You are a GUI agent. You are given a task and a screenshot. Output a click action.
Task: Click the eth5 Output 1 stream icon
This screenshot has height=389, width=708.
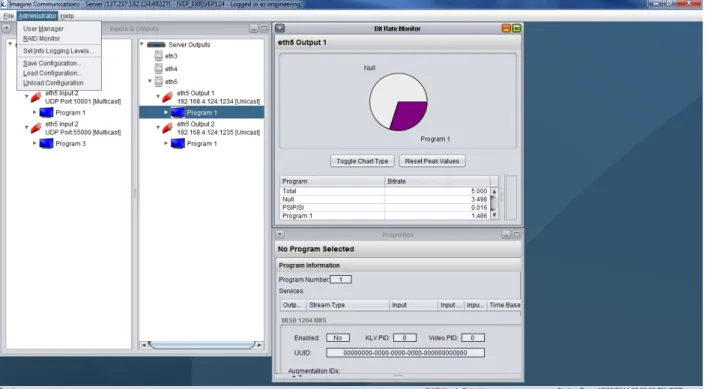(x=168, y=97)
